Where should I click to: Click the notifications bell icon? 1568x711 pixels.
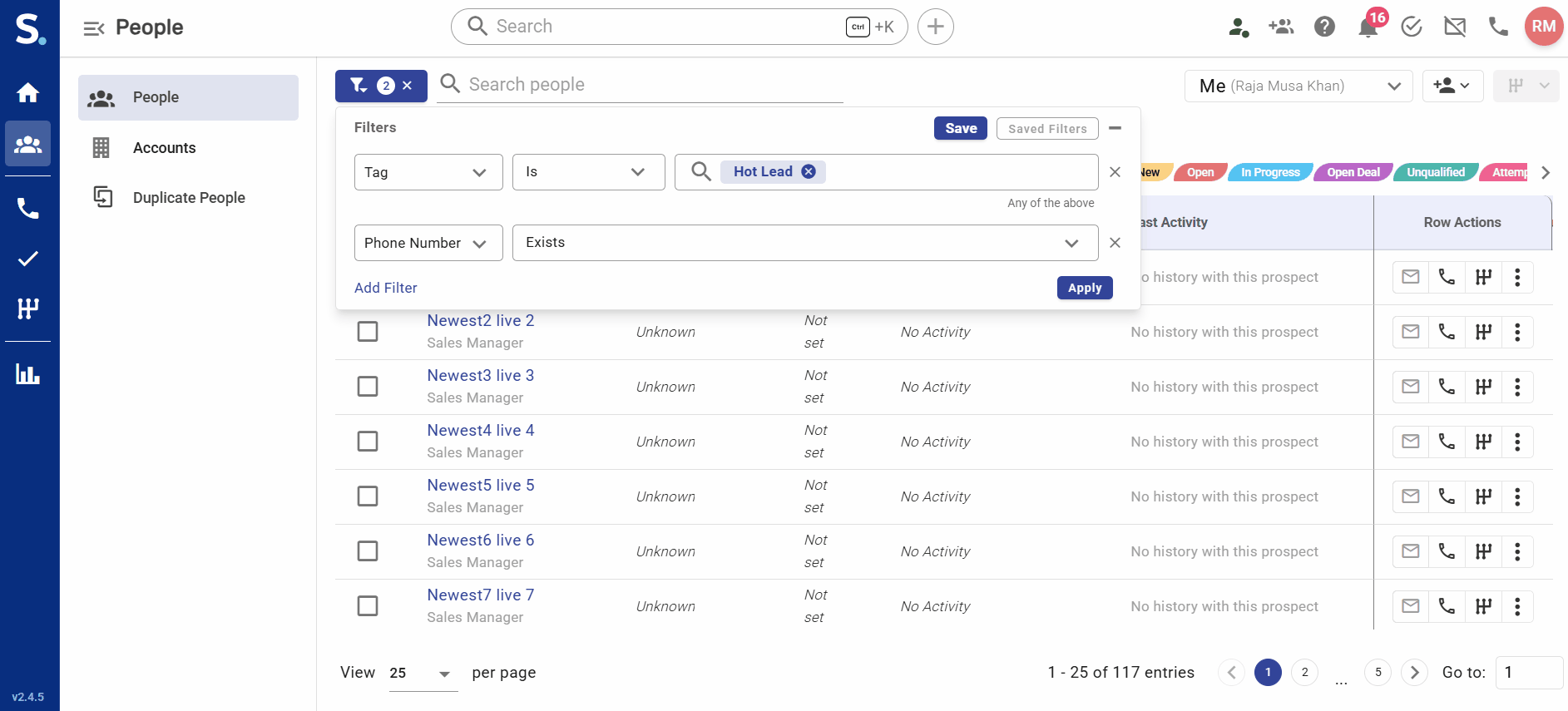pos(1367,27)
